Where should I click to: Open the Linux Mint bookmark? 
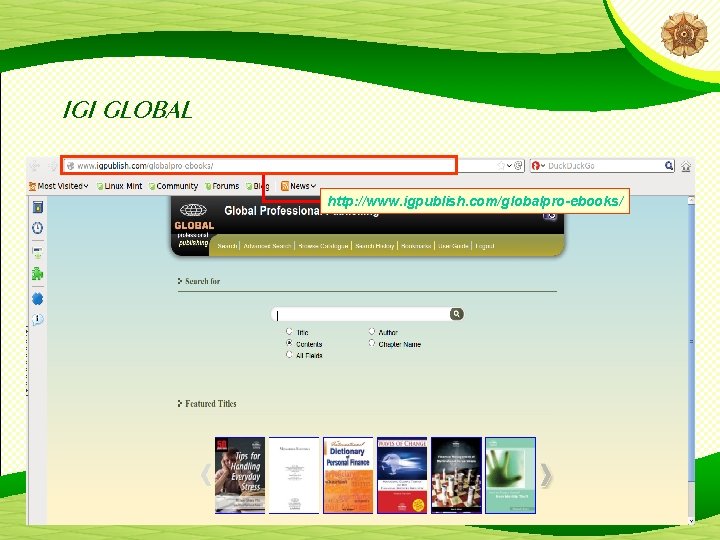[x=119, y=186]
